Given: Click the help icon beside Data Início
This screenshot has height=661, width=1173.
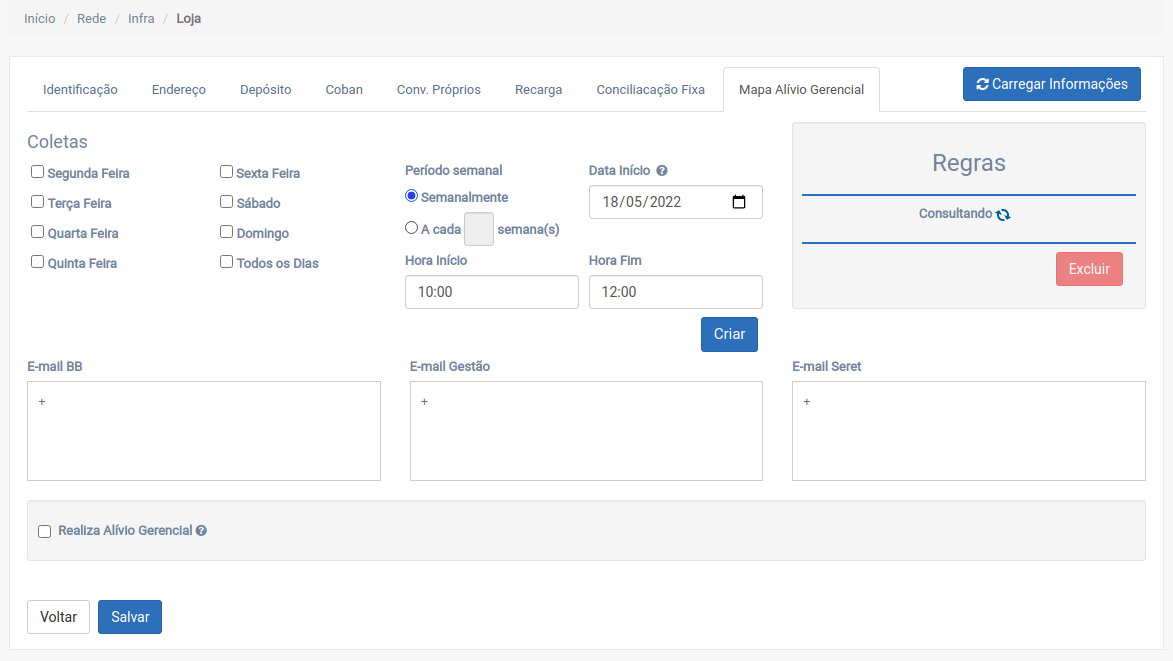Looking at the screenshot, I should click(662, 171).
